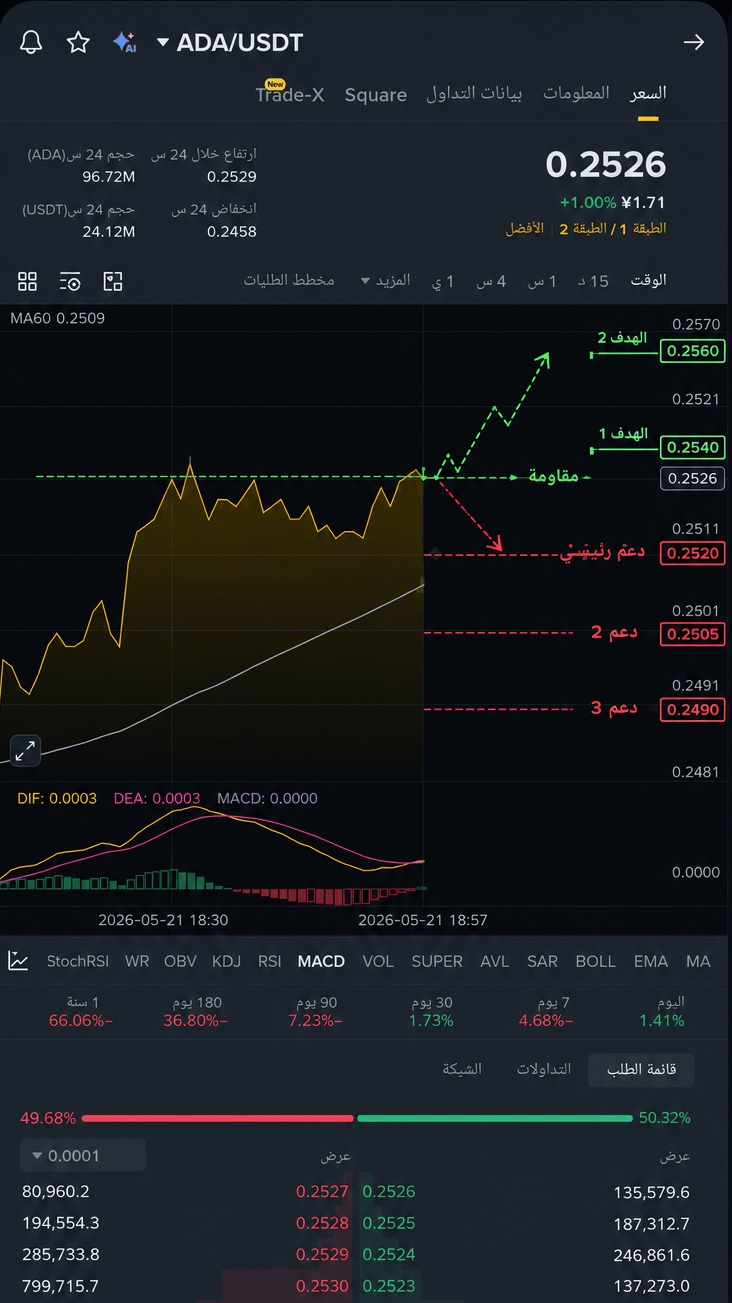Click the current price tag 0.2526 on axis
The width and height of the screenshot is (732, 1303).
tap(693, 478)
